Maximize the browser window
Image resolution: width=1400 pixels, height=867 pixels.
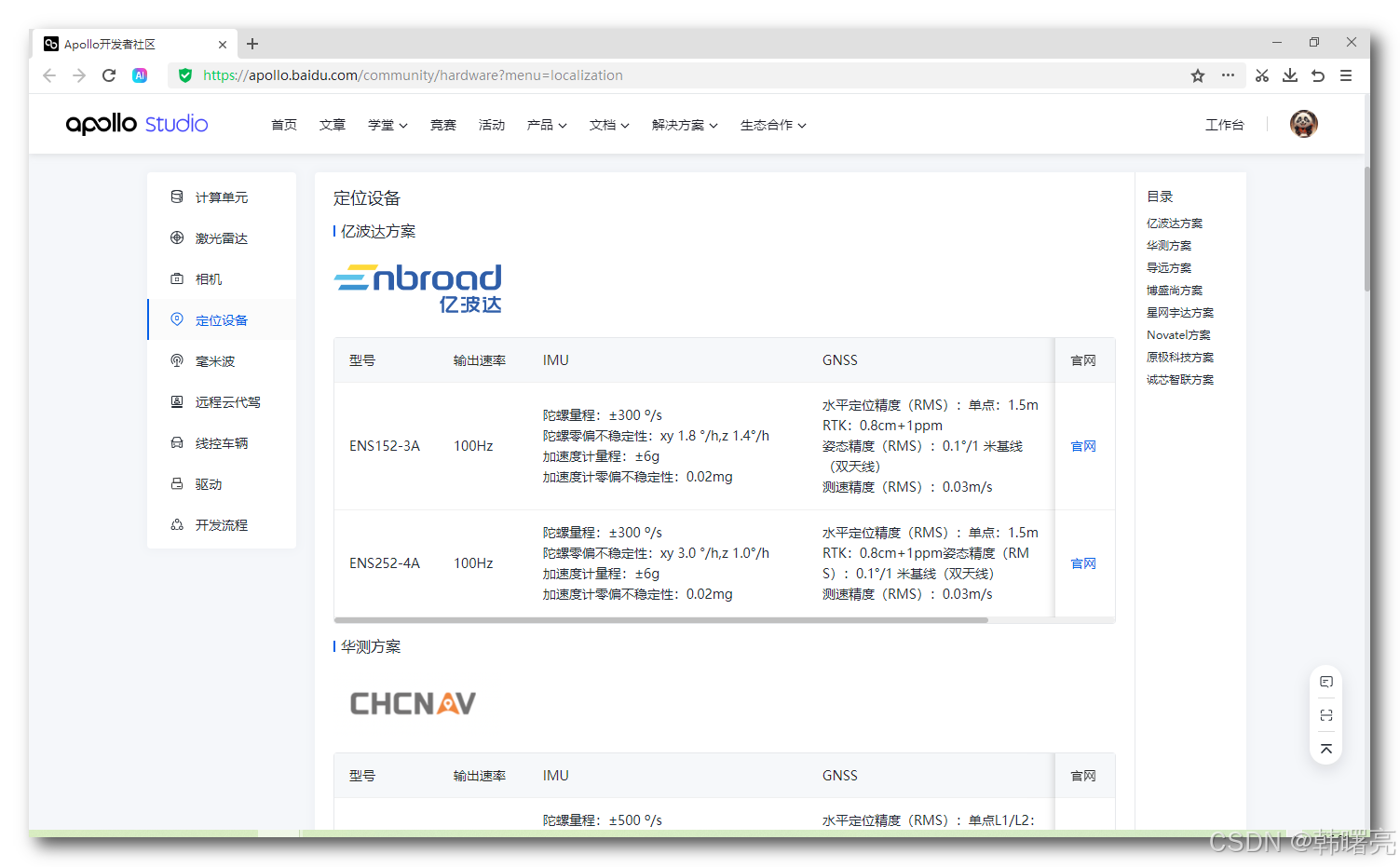(1314, 42)
